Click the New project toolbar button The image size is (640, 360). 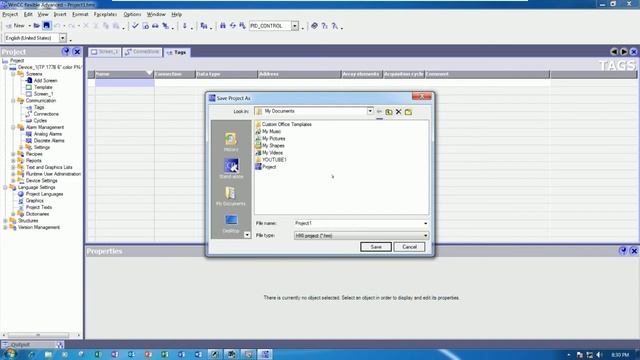point(16,26)
